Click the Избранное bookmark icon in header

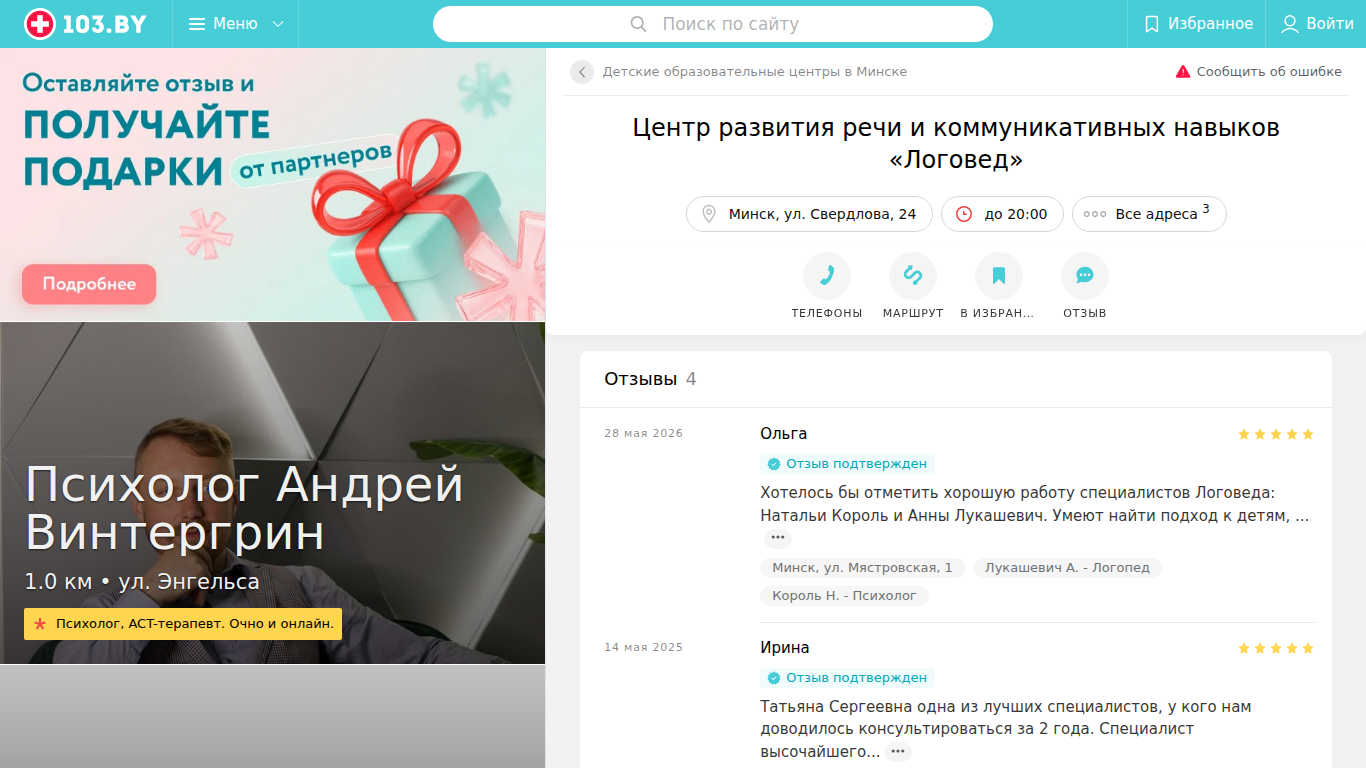click(1152, 24)
